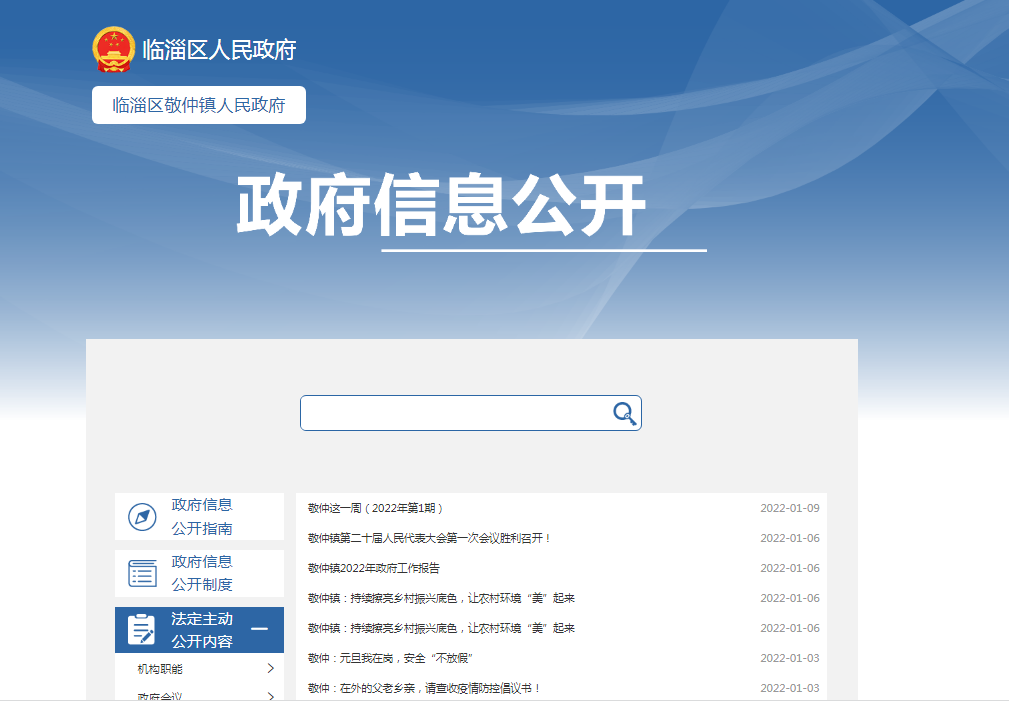The width and height of the screenshot is (1009, 704).
Task: Click the magnifying glass search icon
Action: 624,413
